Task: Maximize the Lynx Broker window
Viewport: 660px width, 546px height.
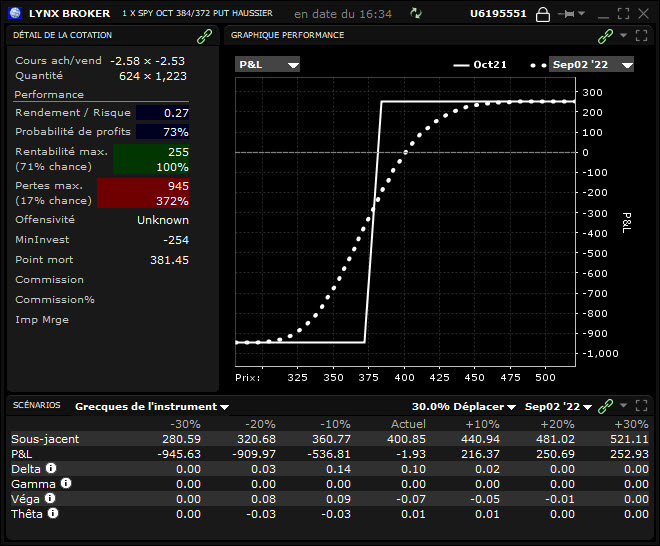Action: [x=623, y=13]
